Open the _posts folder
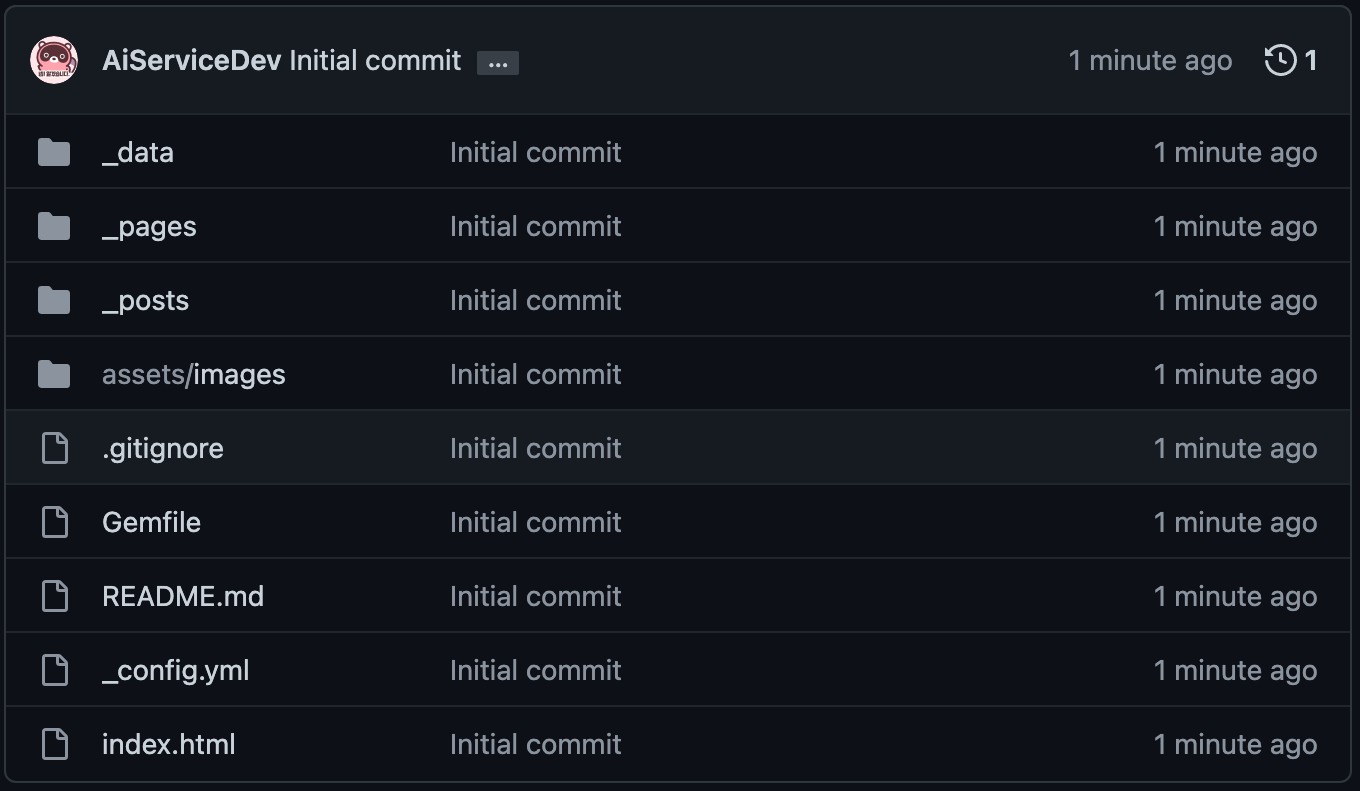Image resolution: width=1360 pixels, height=791 pixels. [145, 301]
